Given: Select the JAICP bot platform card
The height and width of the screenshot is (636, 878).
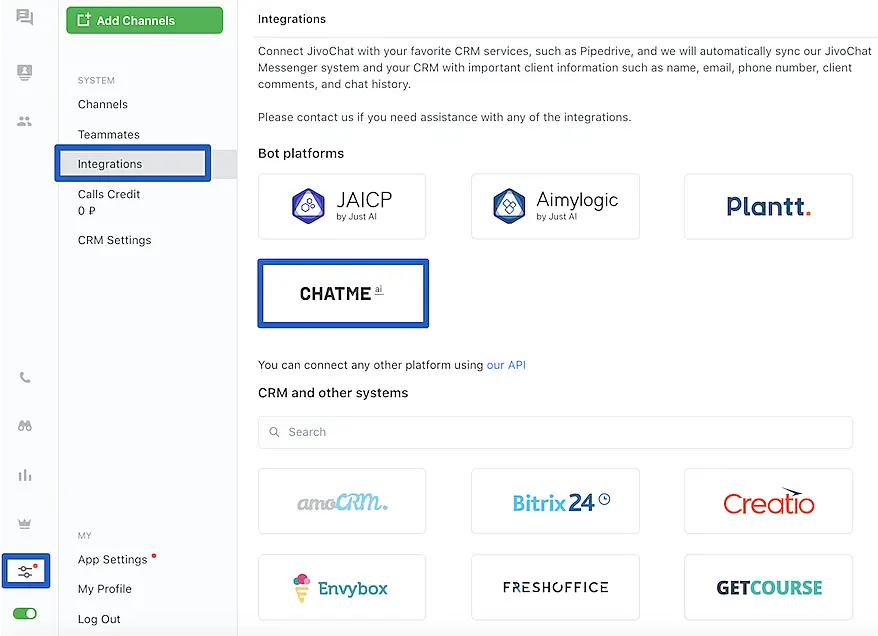Looking at the screenshot, I should click(342, 206).
